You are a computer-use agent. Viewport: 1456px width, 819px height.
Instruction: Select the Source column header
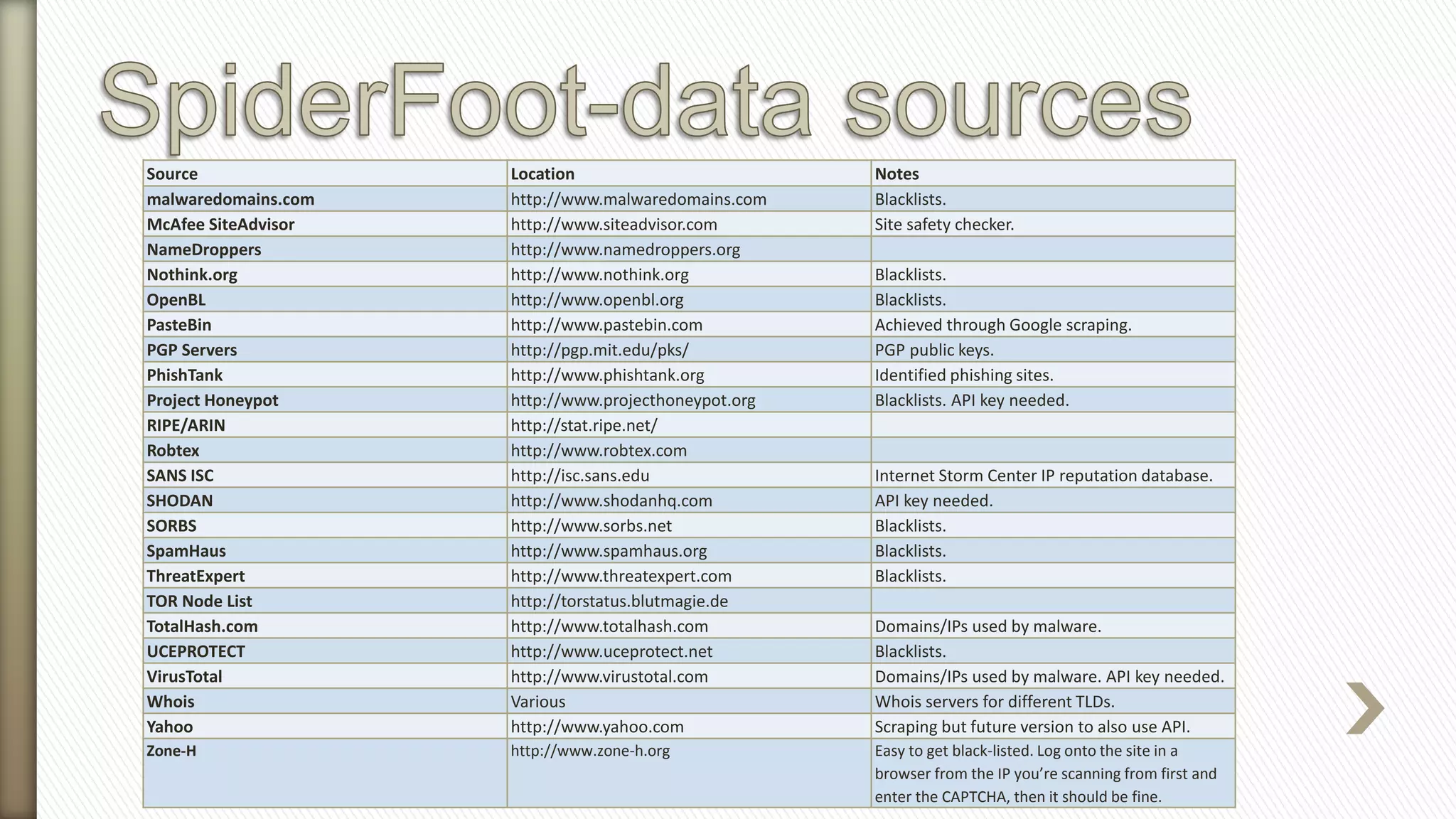coord(172,174)
